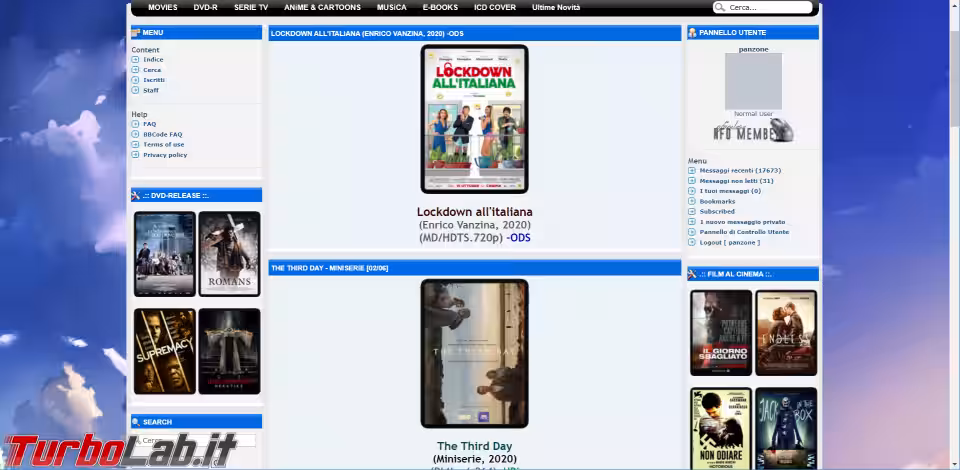Screen dimensions: 960x470
Task: Click the panzone user avatar
Action: pos(753,81)
